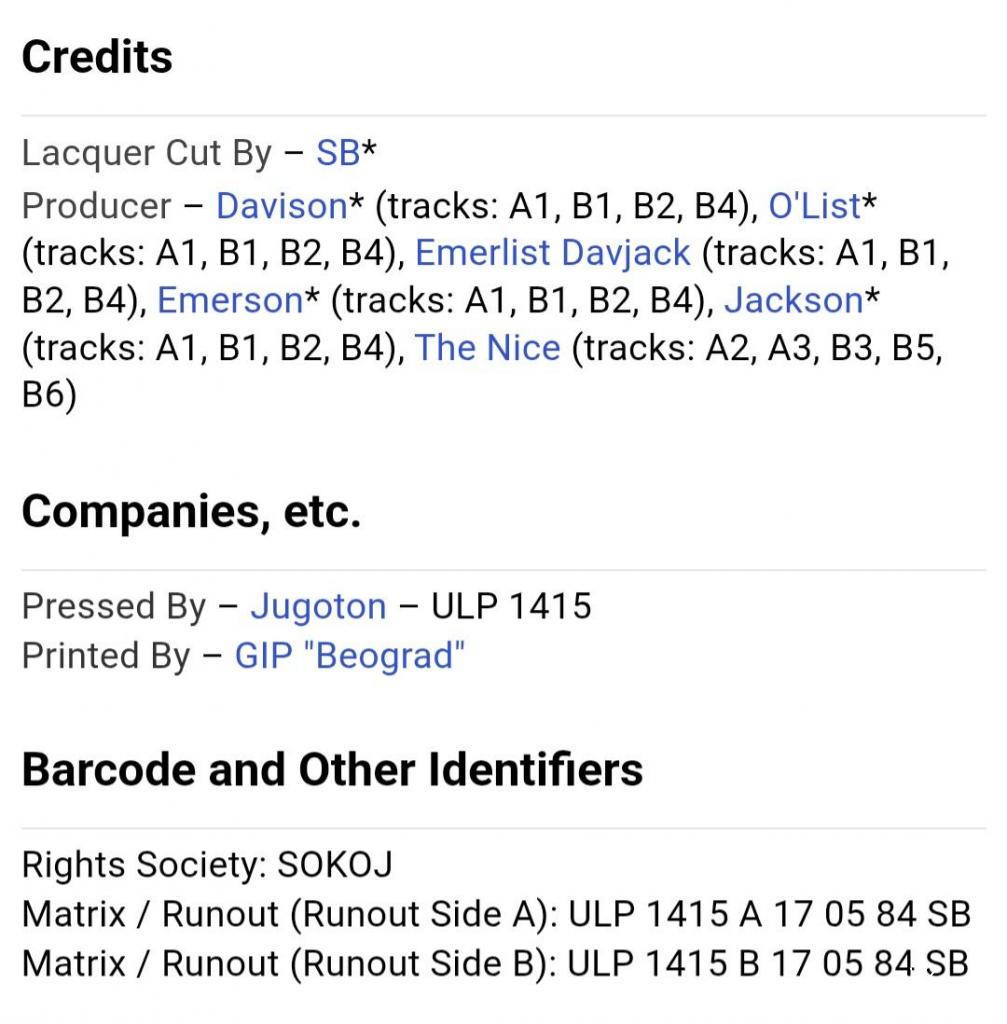
Task: Click the Companies, etc. heading
Action: tap(190, 511)
